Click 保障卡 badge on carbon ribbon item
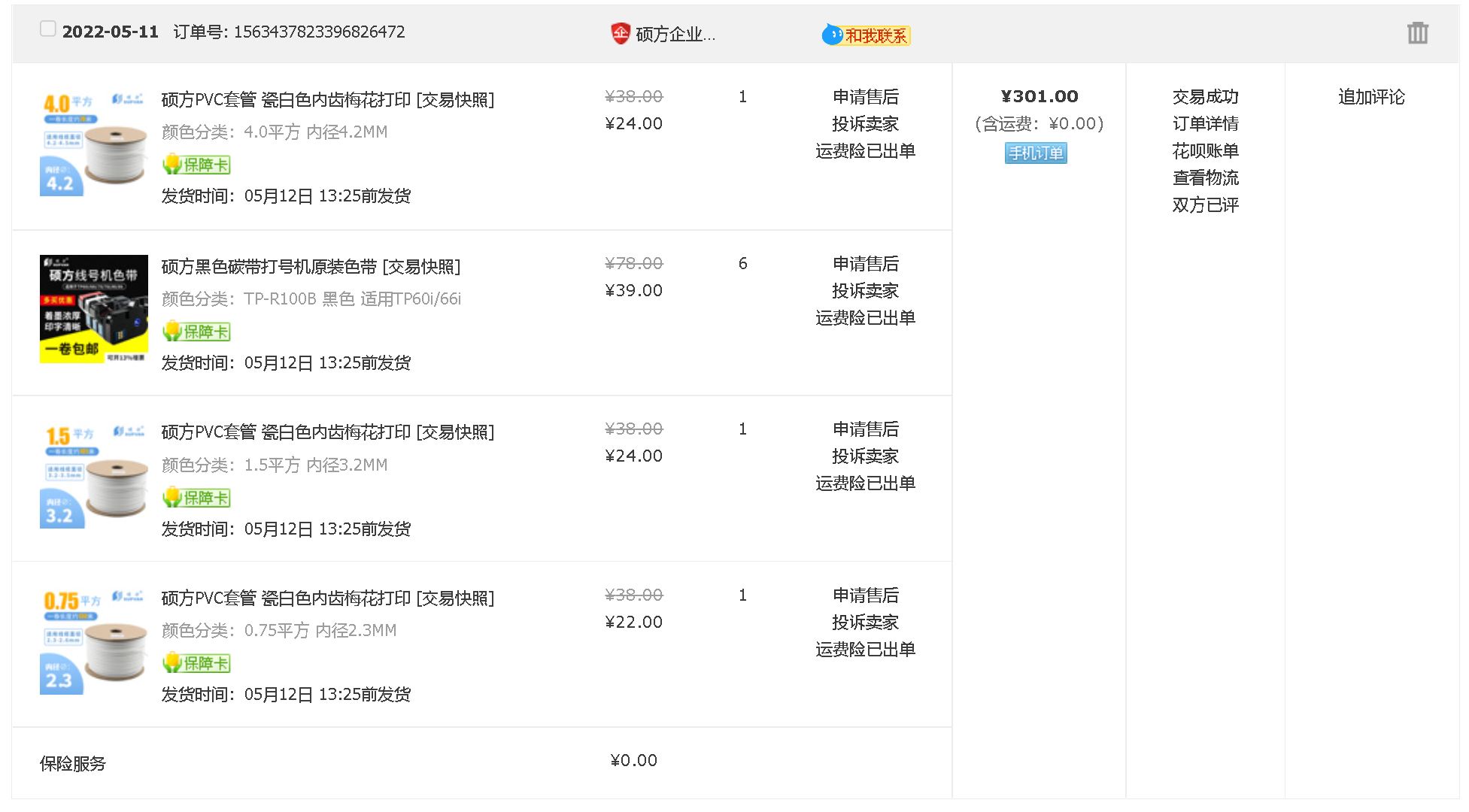Image resolution: width=1469 pixels, height=812 pixels. coord(197,332)
